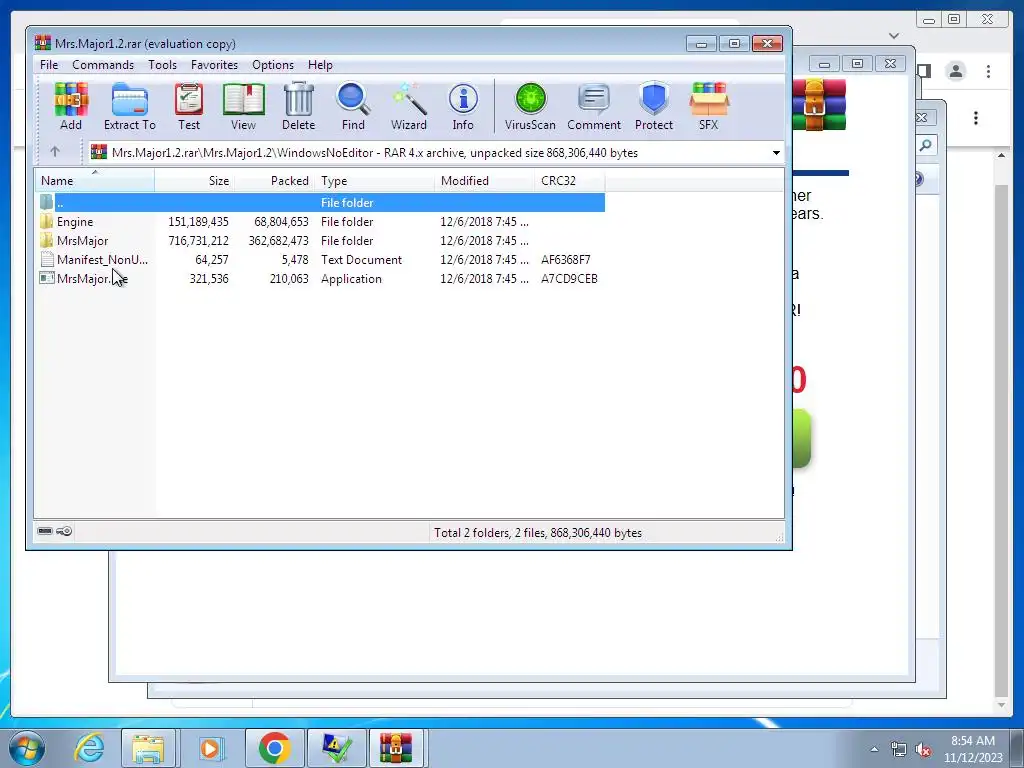Sort by the Packed column header

coord(274,180)
